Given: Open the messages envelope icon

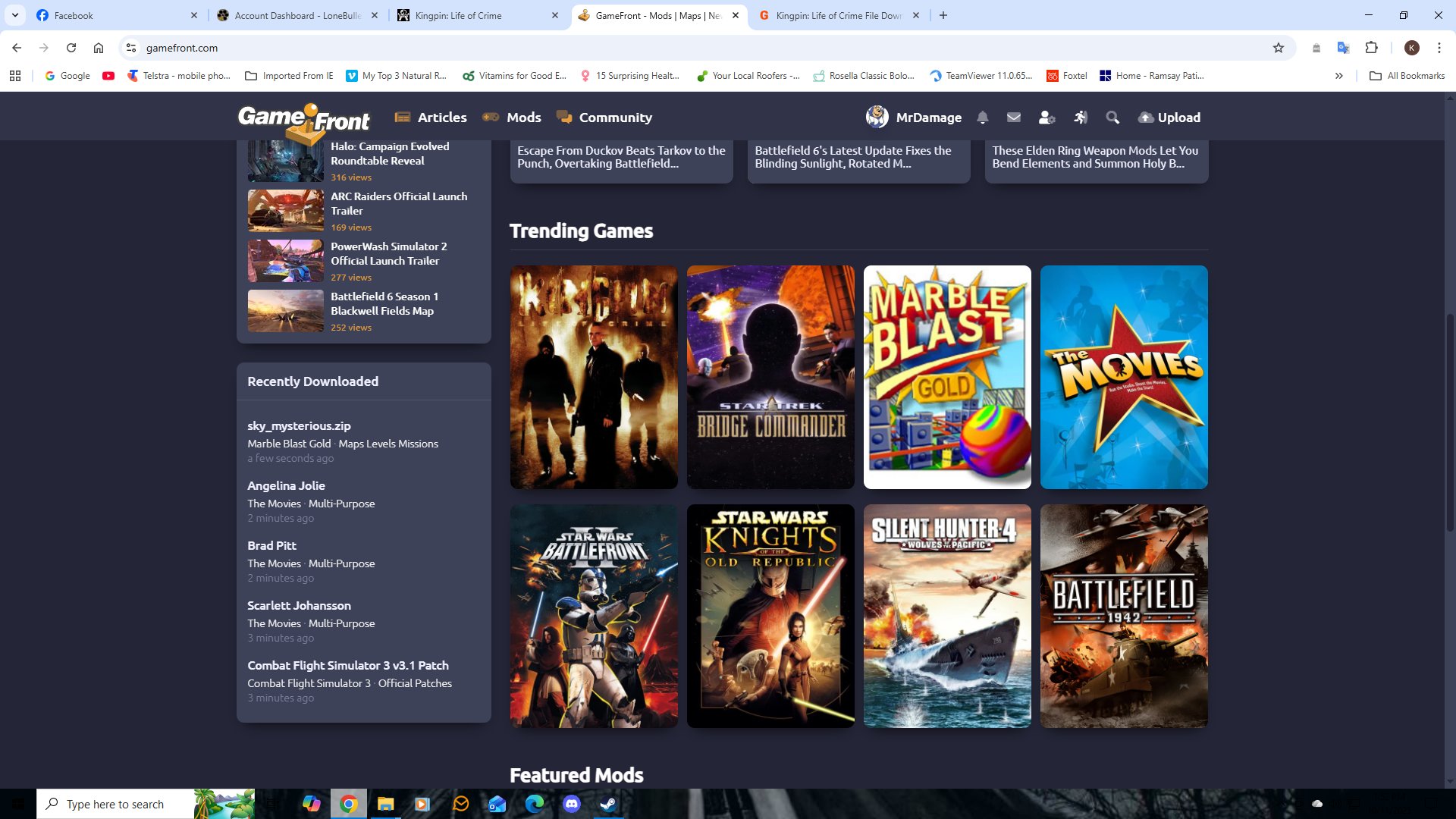Looking at the screenshot, I should click(x=1013, y=117).
